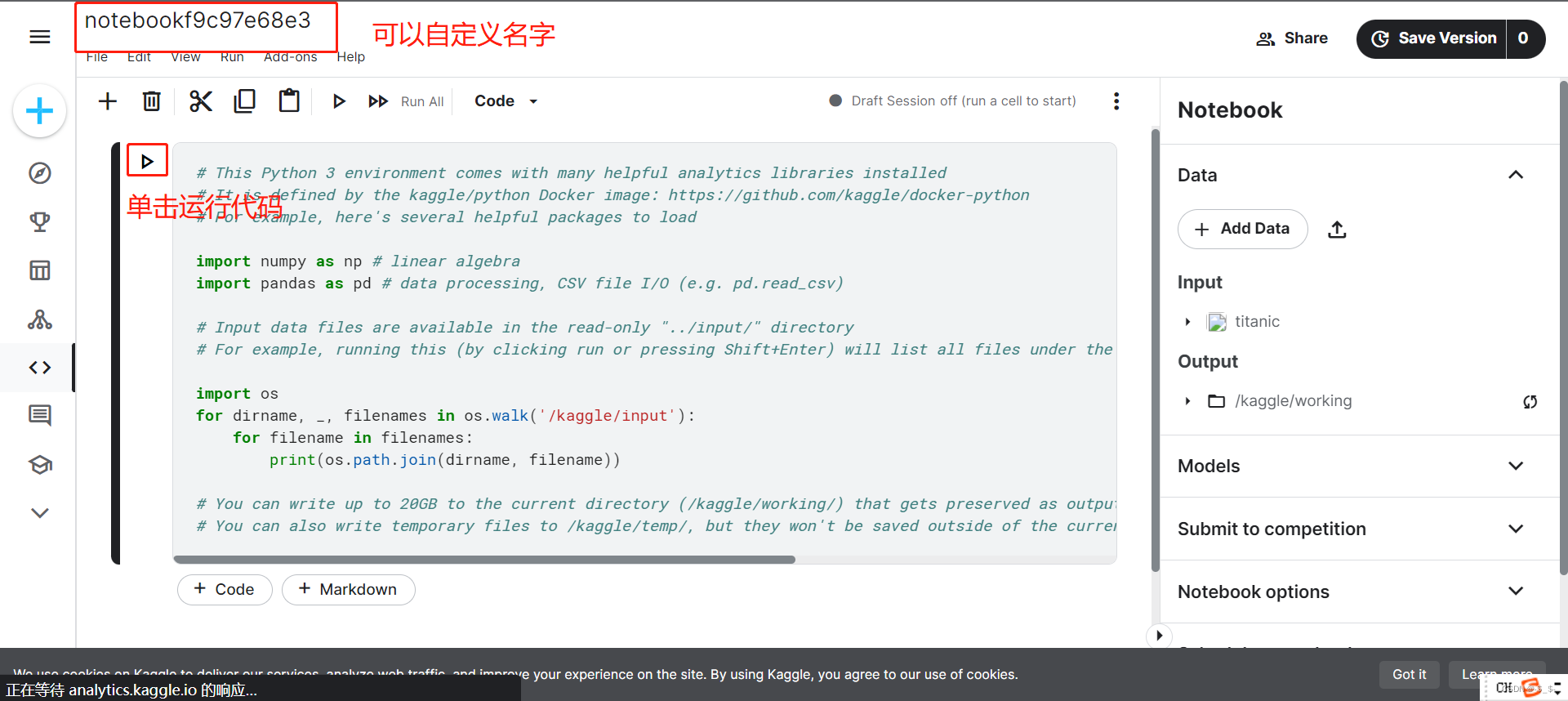
Task: Click Got it on cookie banner
Action: (1409, 675)
